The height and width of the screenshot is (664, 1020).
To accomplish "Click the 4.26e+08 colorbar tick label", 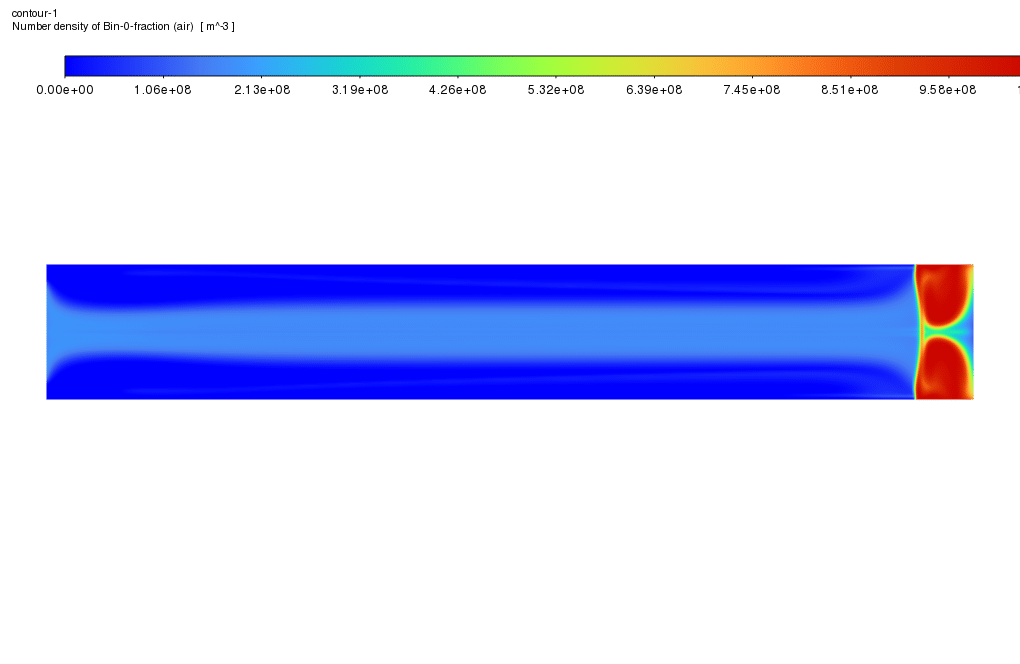I will pos(457,90).
